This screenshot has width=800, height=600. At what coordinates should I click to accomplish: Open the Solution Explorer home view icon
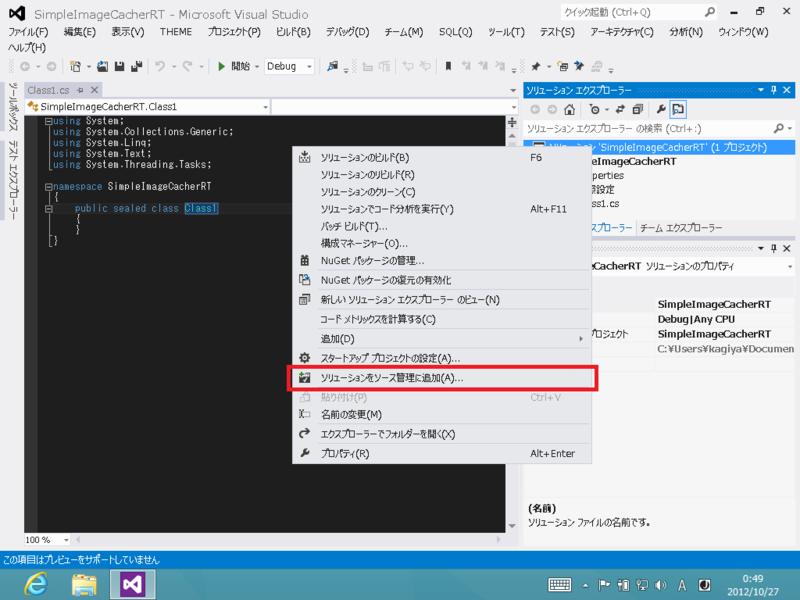click(568, 107)
